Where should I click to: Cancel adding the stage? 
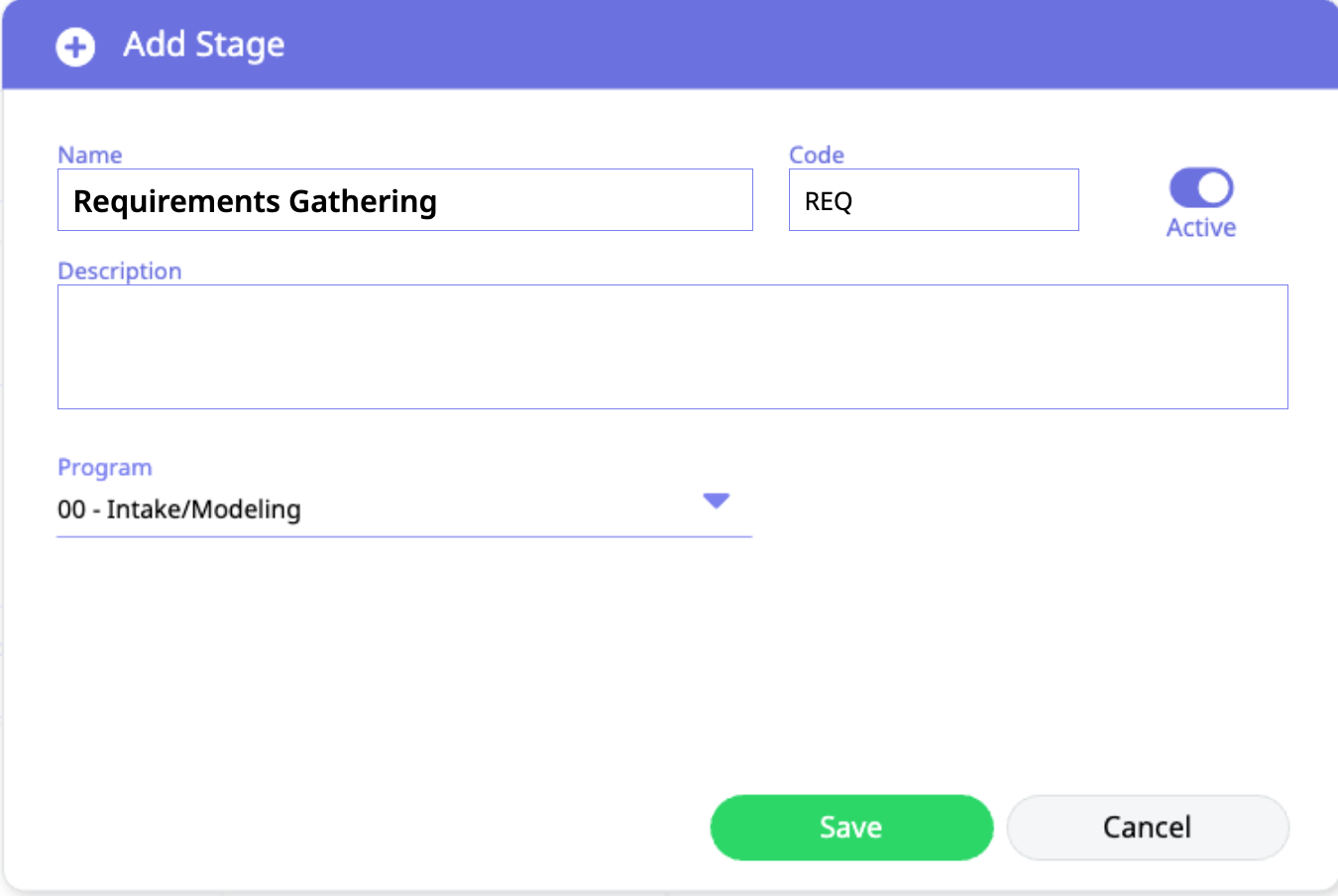[x=1147, y=827]
